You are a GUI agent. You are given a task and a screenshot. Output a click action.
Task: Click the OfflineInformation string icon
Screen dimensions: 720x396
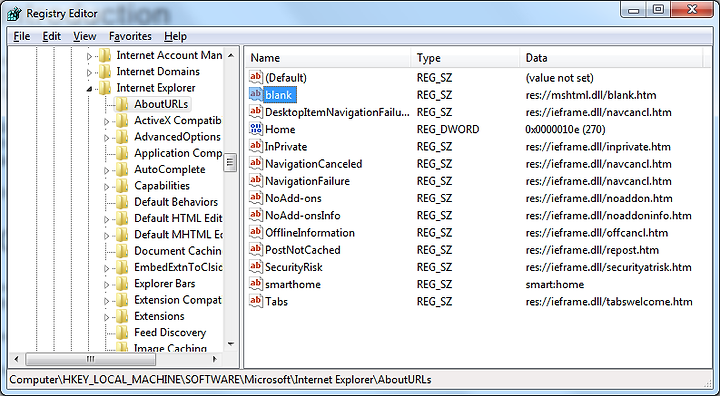click(x=255, y=232)
